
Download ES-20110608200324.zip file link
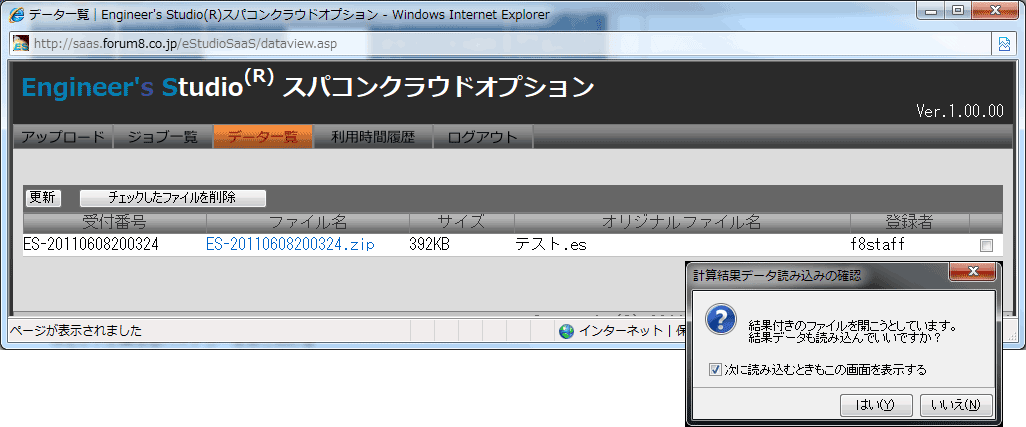click(x=290, y=245)
